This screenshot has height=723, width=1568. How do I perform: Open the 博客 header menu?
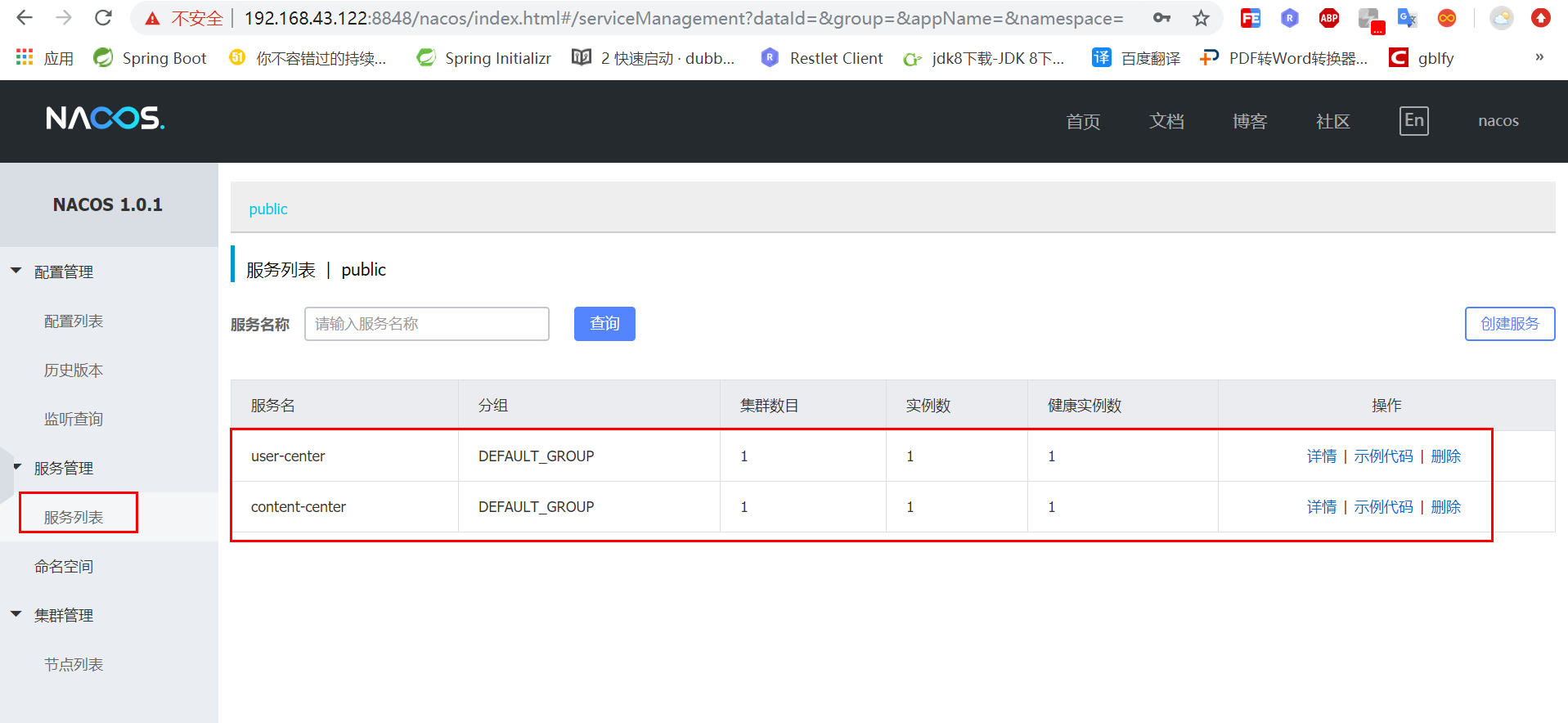coord(1250,121)
